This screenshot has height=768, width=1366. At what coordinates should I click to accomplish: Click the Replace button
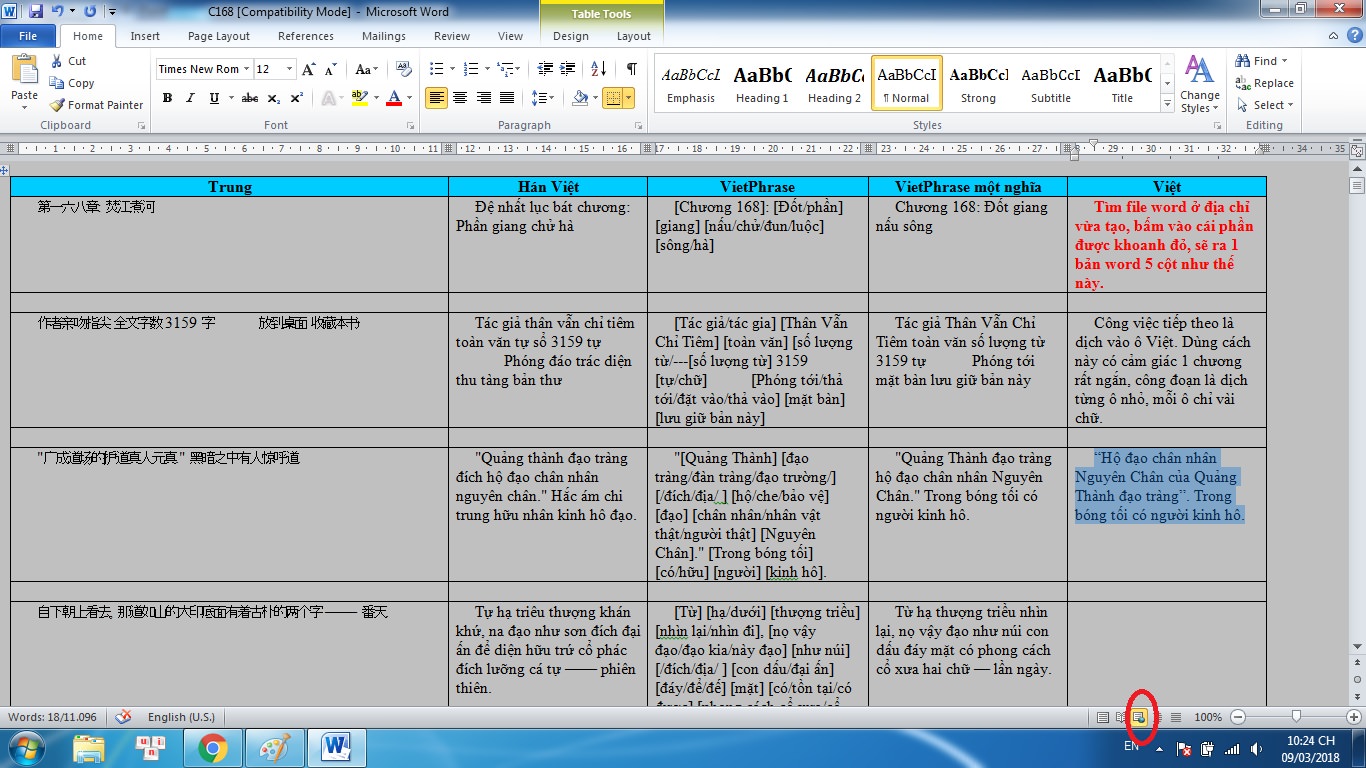1264,83
